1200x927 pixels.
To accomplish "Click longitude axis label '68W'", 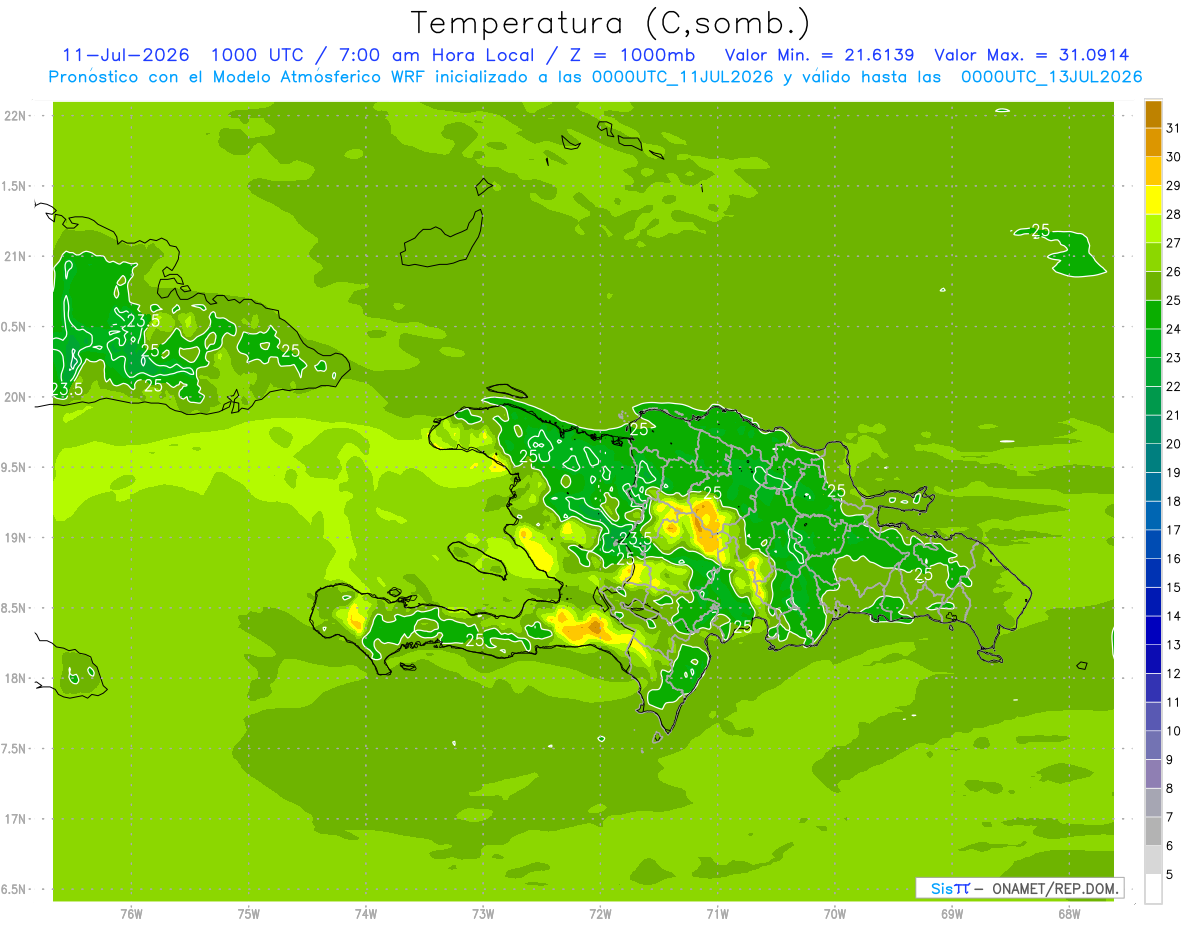I will [1069, 913].
